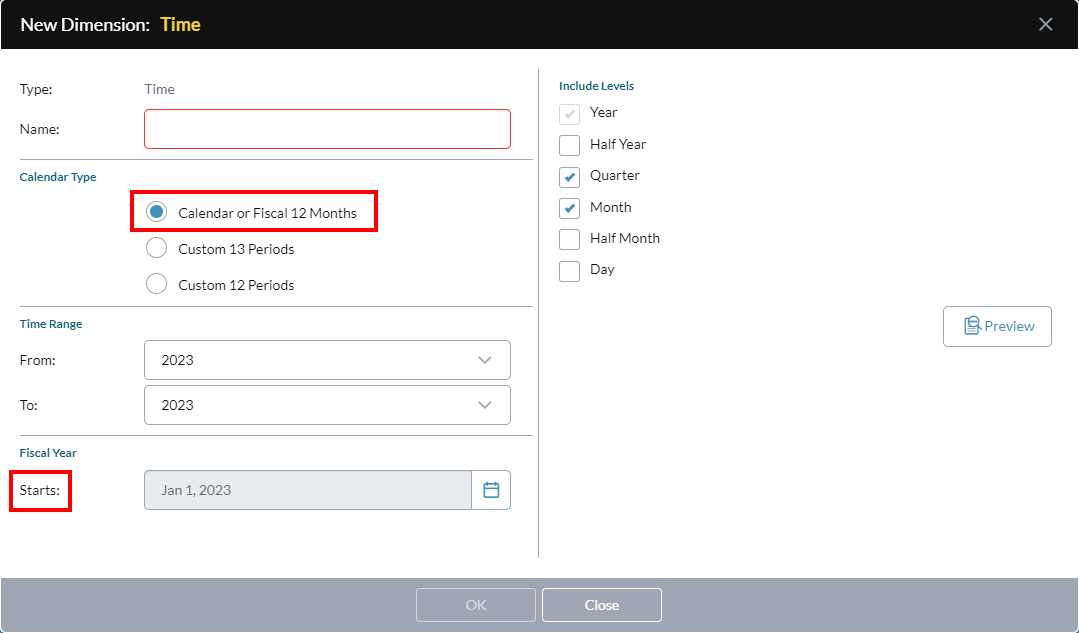Click the Time Range section label
Screen dimensions: 1079x633
[51, 324]
